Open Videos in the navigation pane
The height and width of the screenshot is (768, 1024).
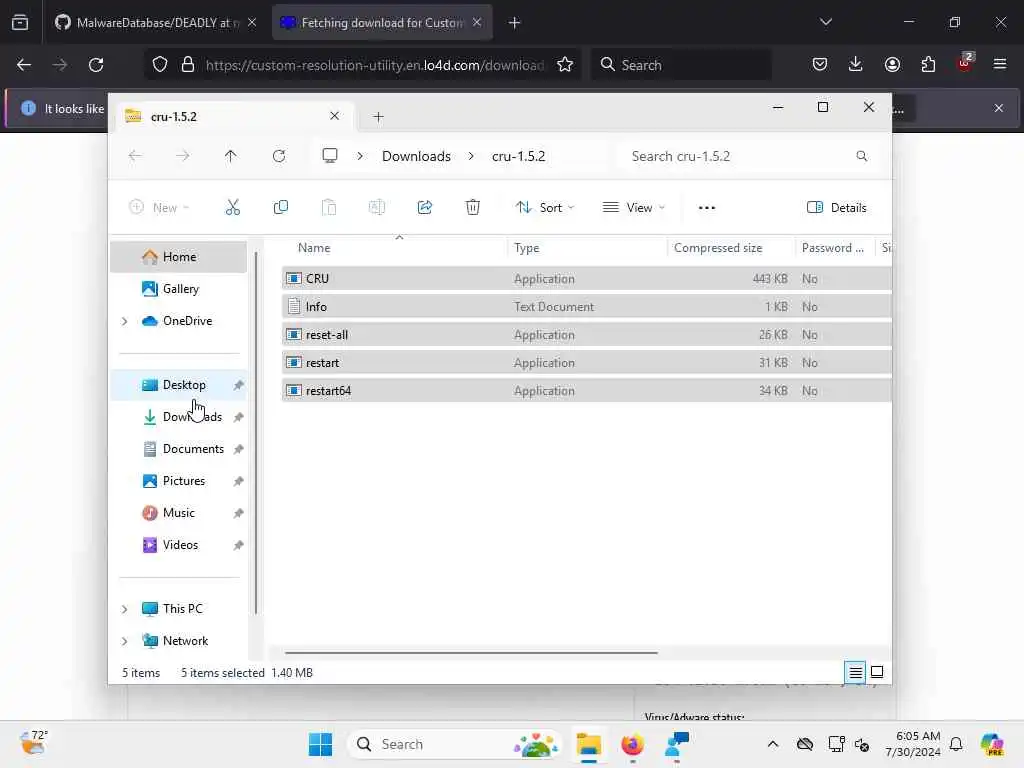[x=178, y=545]
